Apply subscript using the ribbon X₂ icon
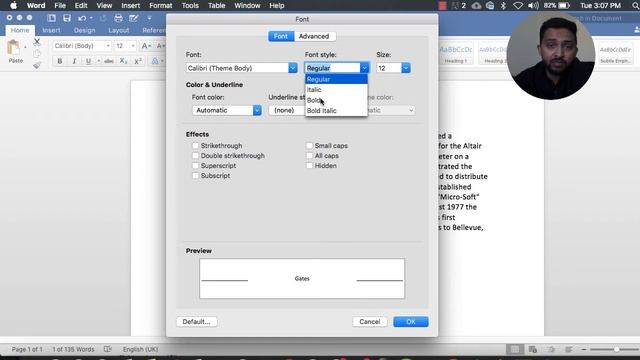Viewport: 640px width, 360px height. tap(123, 61)
